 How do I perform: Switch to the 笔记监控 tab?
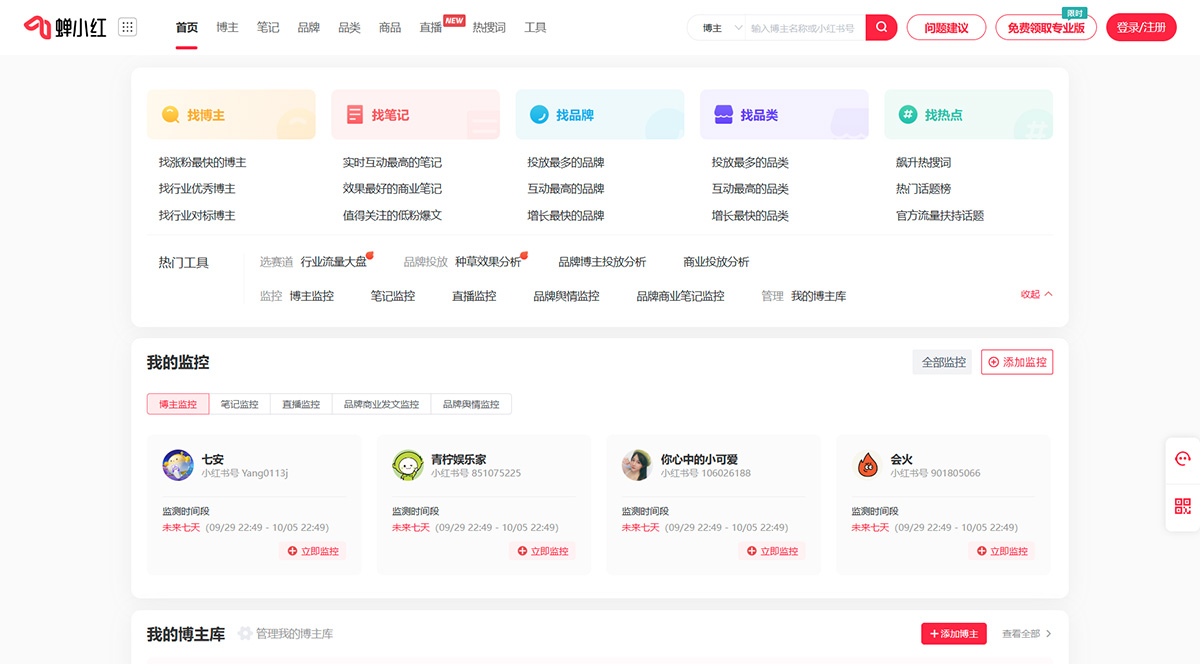point(239,403)
